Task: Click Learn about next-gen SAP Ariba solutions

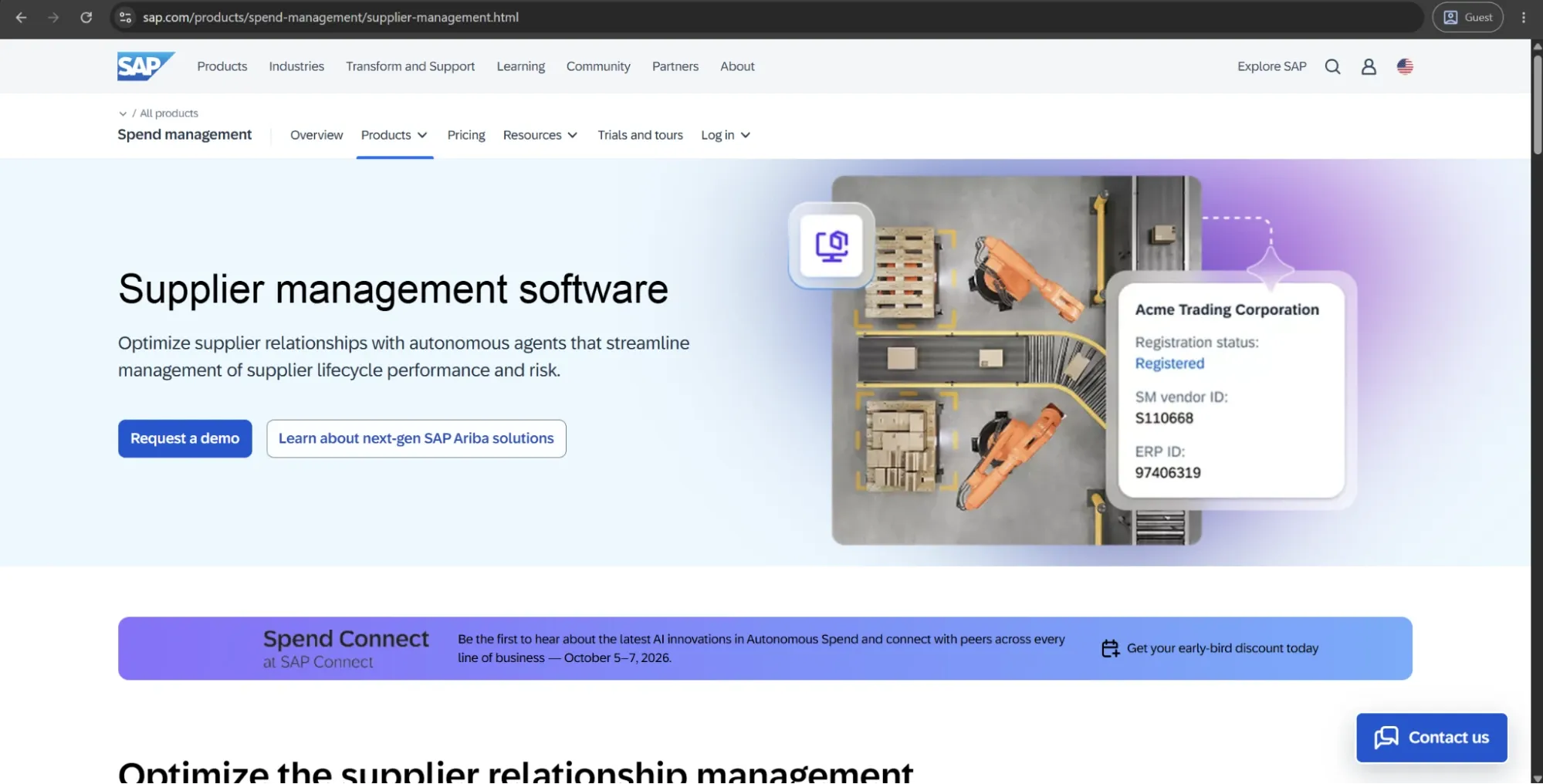Action: pyautogui.click(x=416, y=438)
